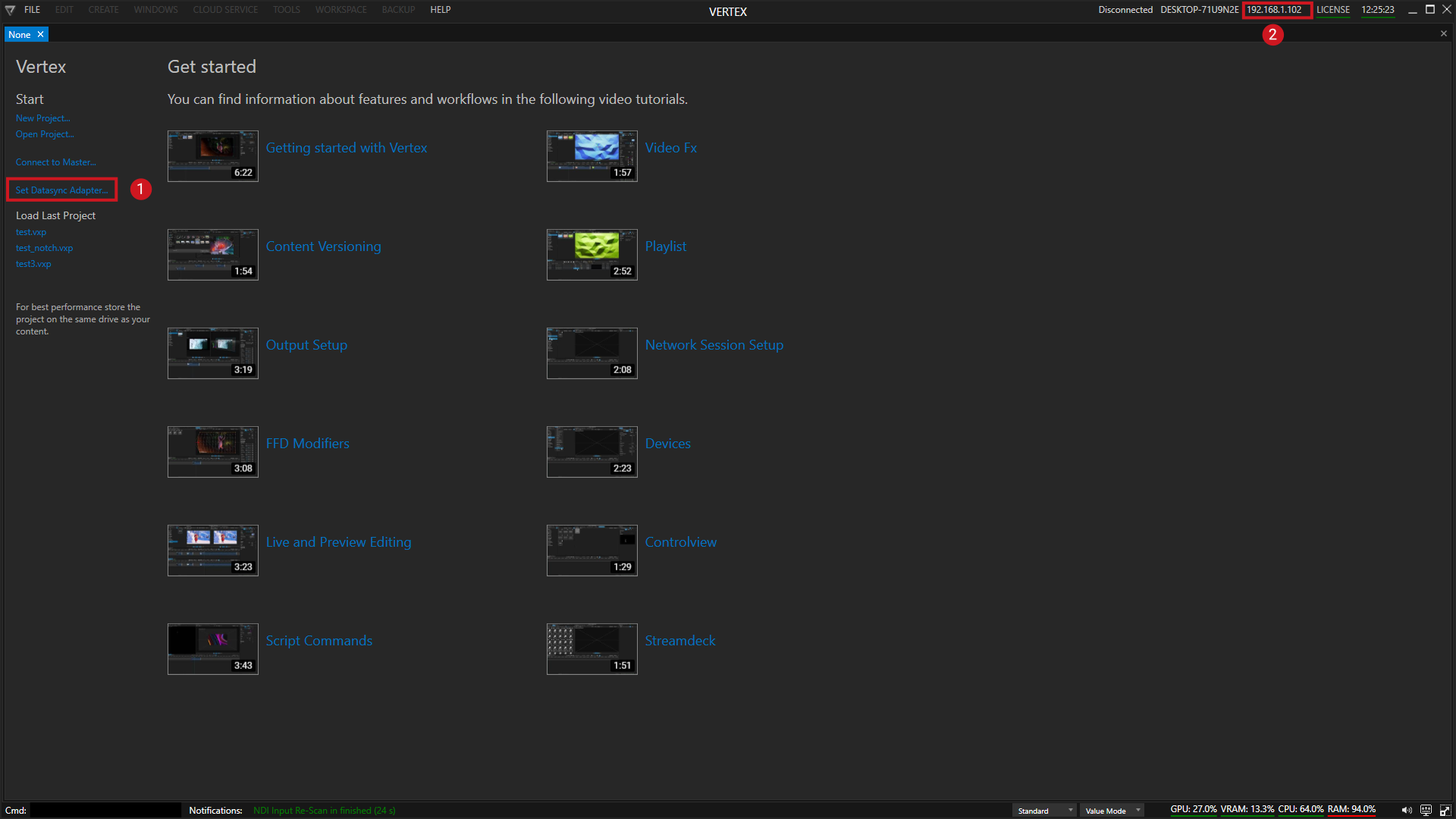Click Set Datasync Adapter link
Screen dimensions: 1456x819
click(x=61, y=190)
